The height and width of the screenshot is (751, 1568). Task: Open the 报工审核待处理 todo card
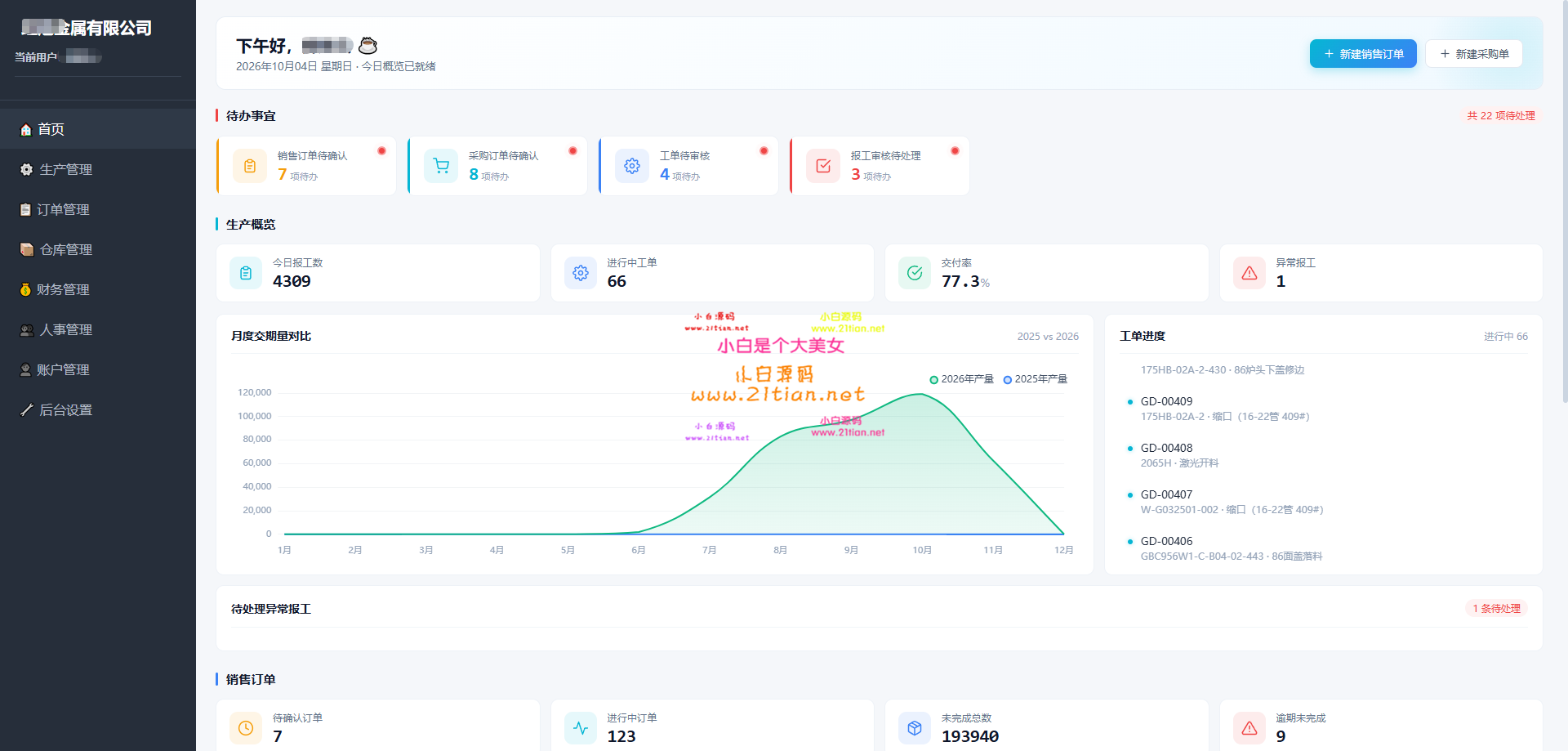click(880, 166)
